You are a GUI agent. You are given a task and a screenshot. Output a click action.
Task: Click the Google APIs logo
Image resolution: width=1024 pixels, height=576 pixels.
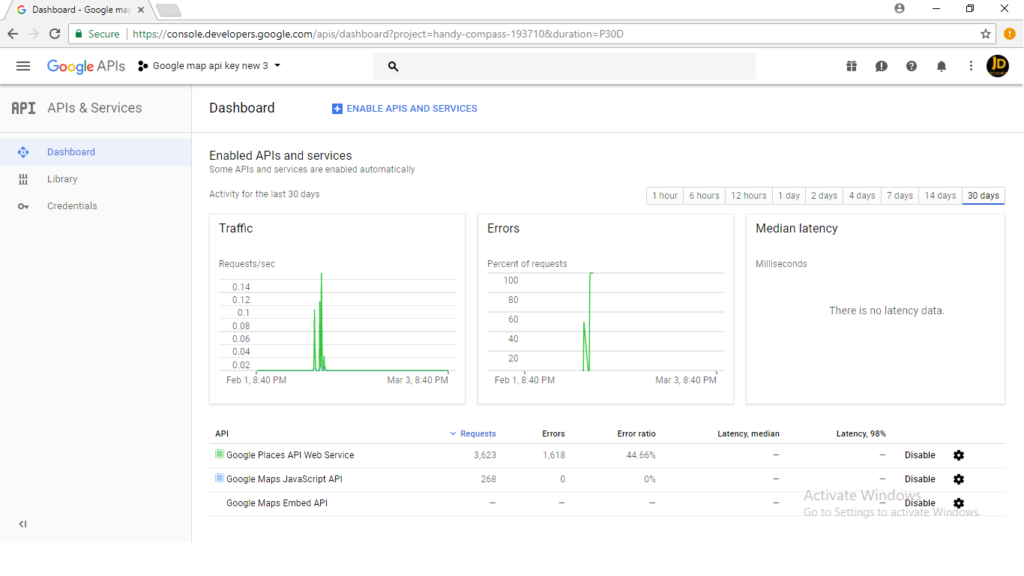point(86,66)
